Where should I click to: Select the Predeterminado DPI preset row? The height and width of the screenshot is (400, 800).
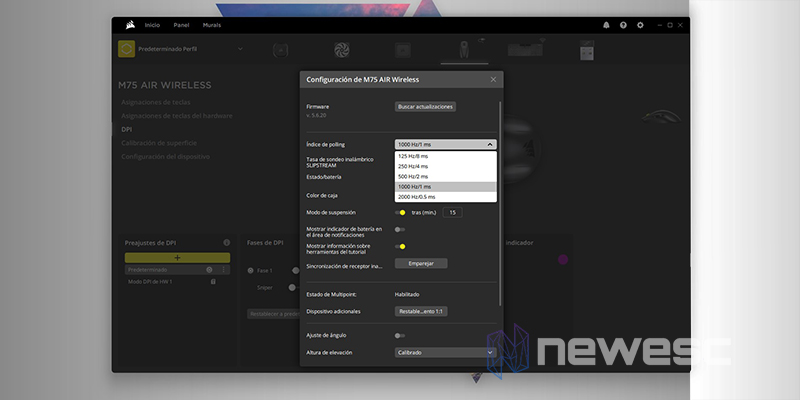point(177,269)
